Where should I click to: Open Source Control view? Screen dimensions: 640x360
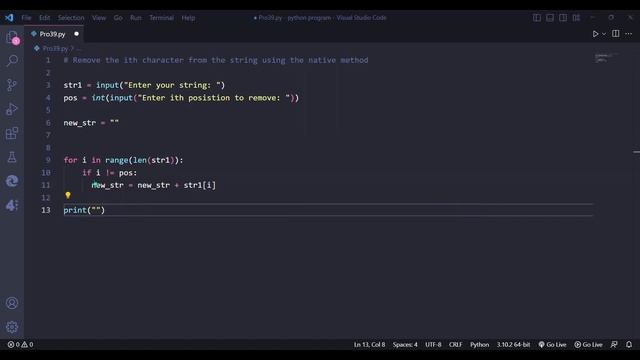tap(12, 85)
